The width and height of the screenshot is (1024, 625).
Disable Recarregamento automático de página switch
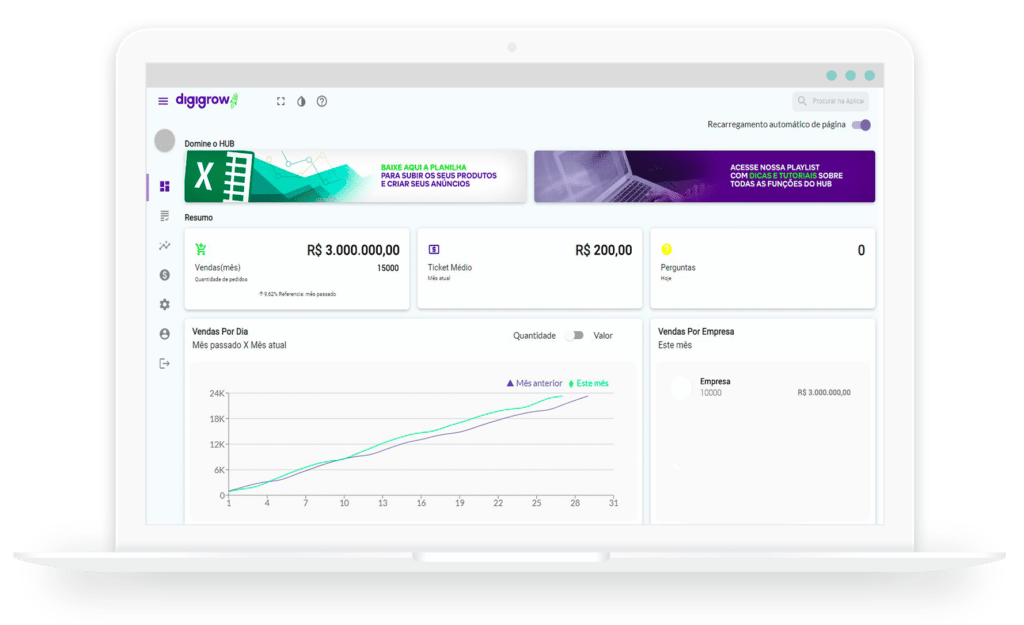pos(861,125)
